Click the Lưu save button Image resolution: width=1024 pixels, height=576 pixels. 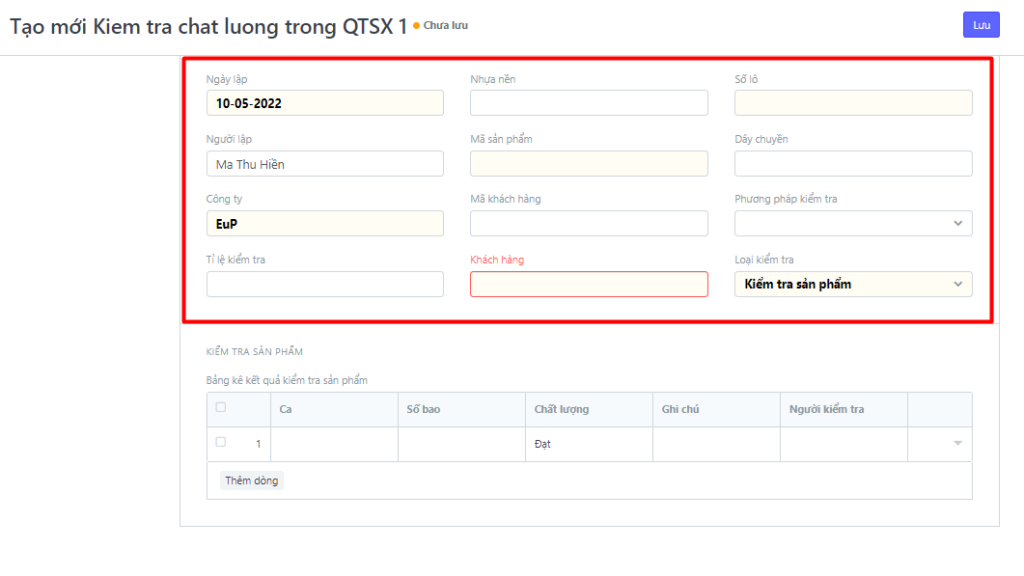(x=981, y=25)
